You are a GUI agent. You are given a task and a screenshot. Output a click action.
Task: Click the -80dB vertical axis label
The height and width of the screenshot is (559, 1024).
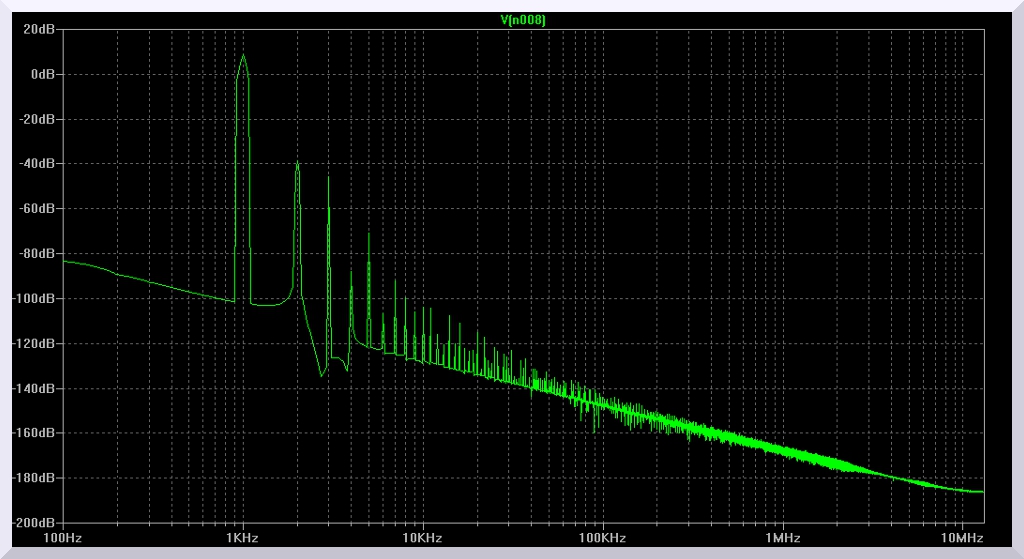(x=38, y=254)
